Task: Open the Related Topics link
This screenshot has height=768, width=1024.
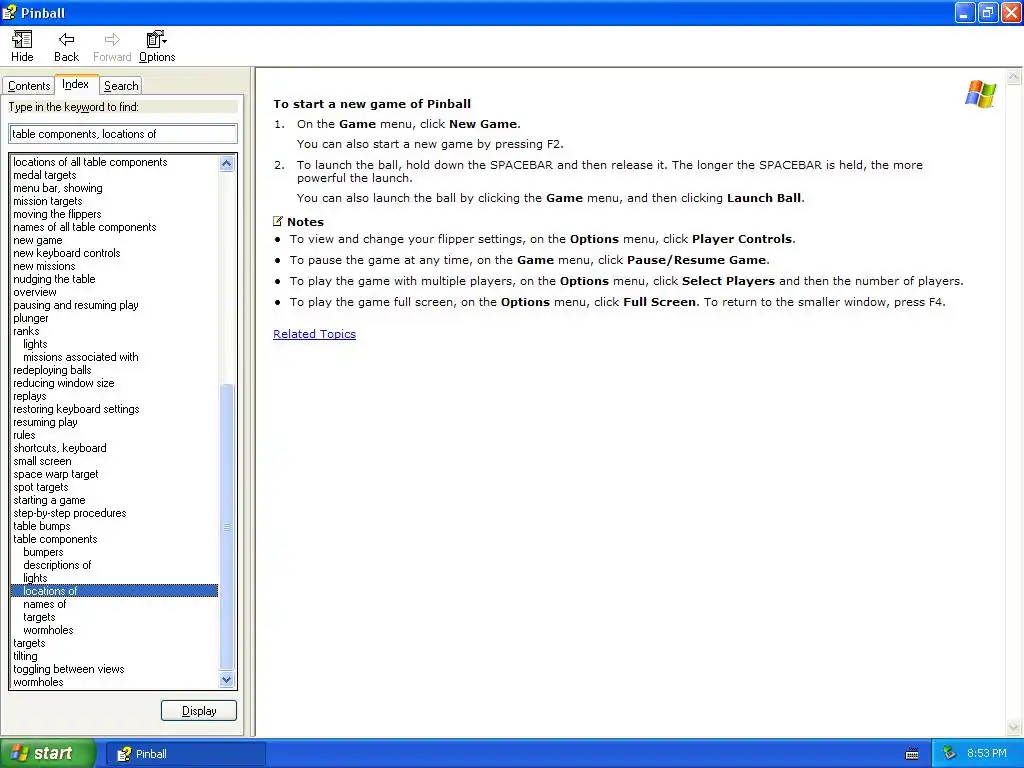Action: 314,334
